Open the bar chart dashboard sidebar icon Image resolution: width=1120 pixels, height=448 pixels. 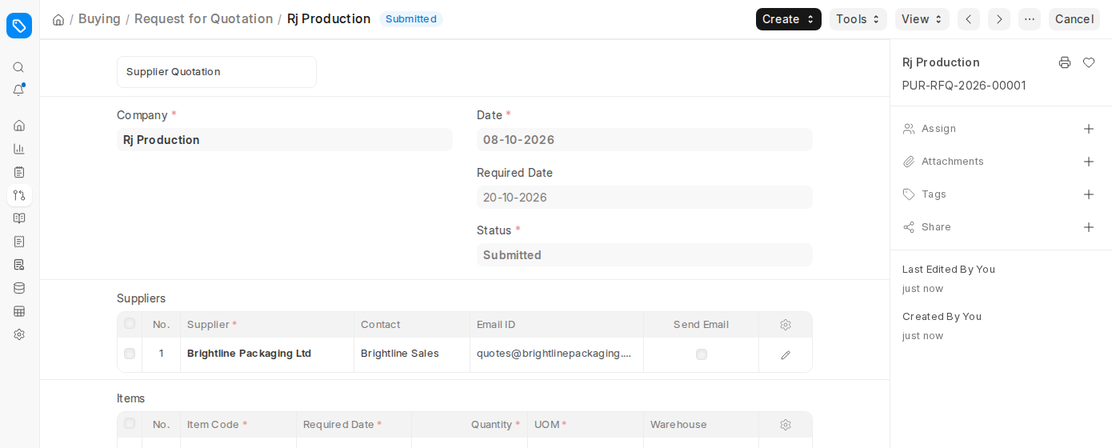point(19,149)
